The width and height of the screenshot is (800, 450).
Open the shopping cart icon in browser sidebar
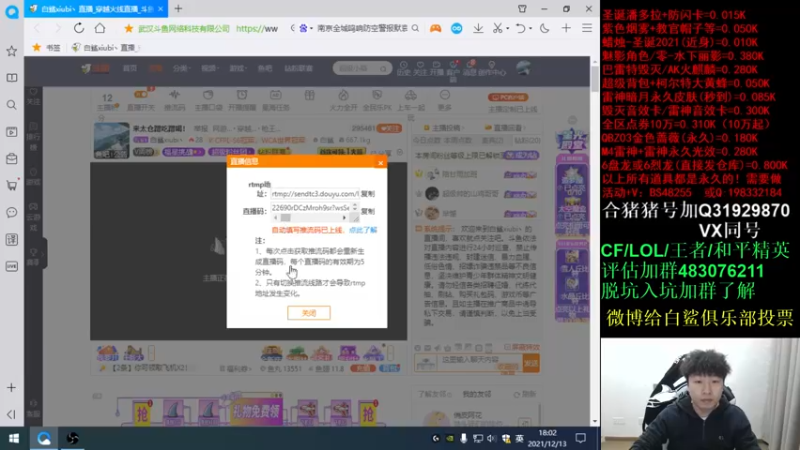pos(11,185)
